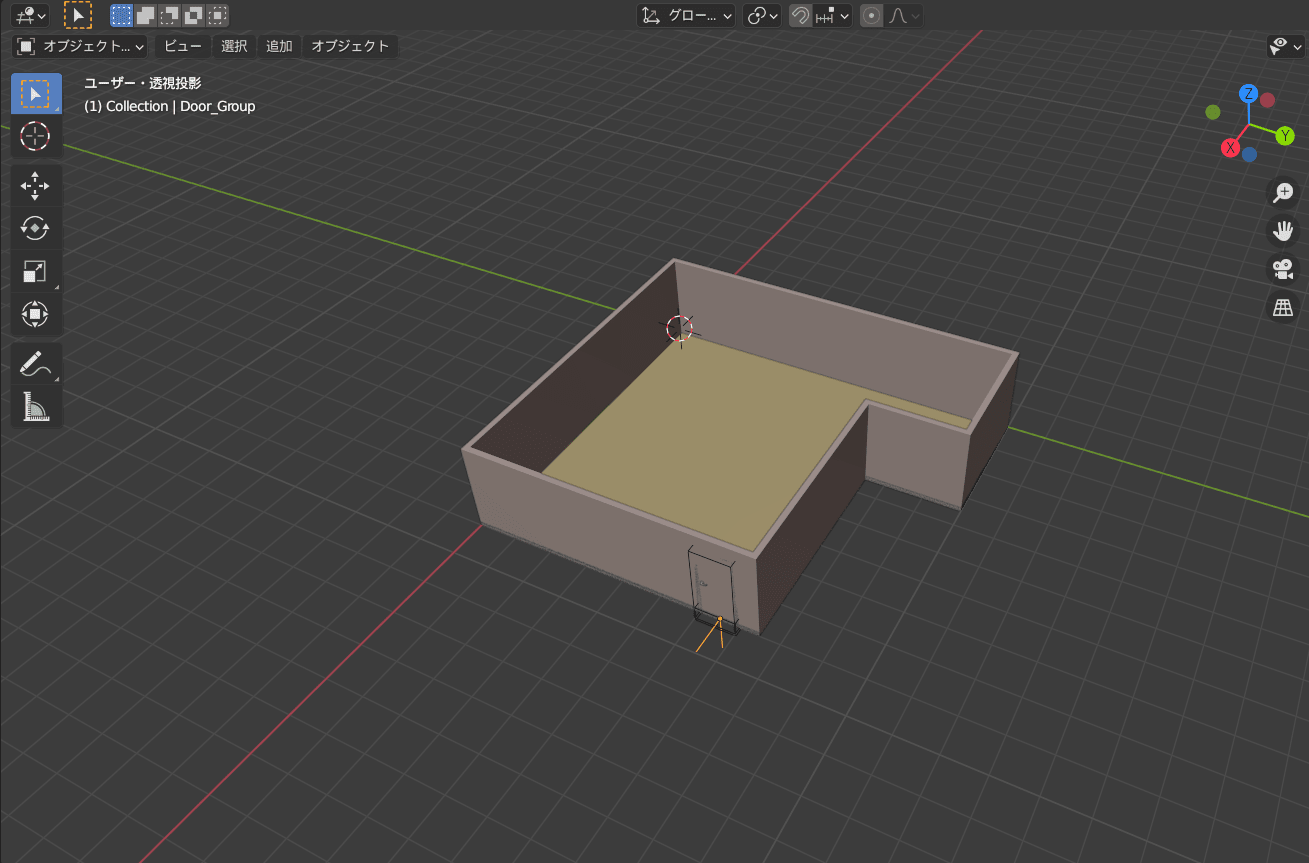Click the red X axis on the gizmo
1309x863 pixels.
tap(1230, 149)
